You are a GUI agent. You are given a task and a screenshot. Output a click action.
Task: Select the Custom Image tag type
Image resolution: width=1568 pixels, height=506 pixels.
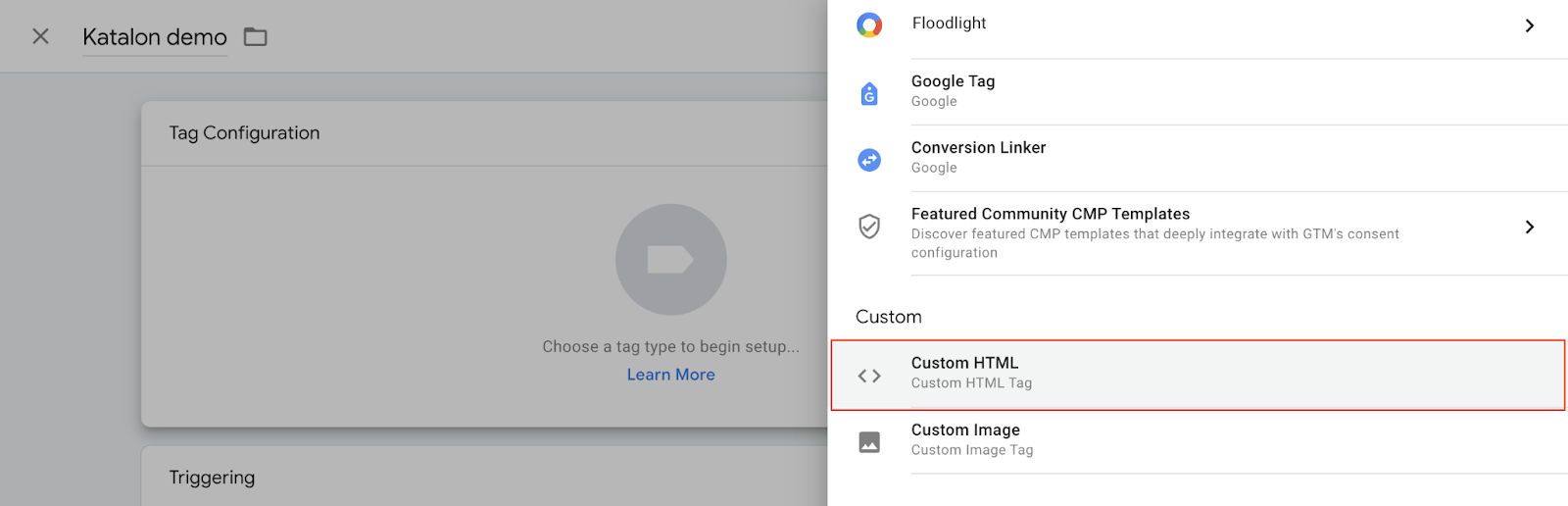pos(1198,441)
